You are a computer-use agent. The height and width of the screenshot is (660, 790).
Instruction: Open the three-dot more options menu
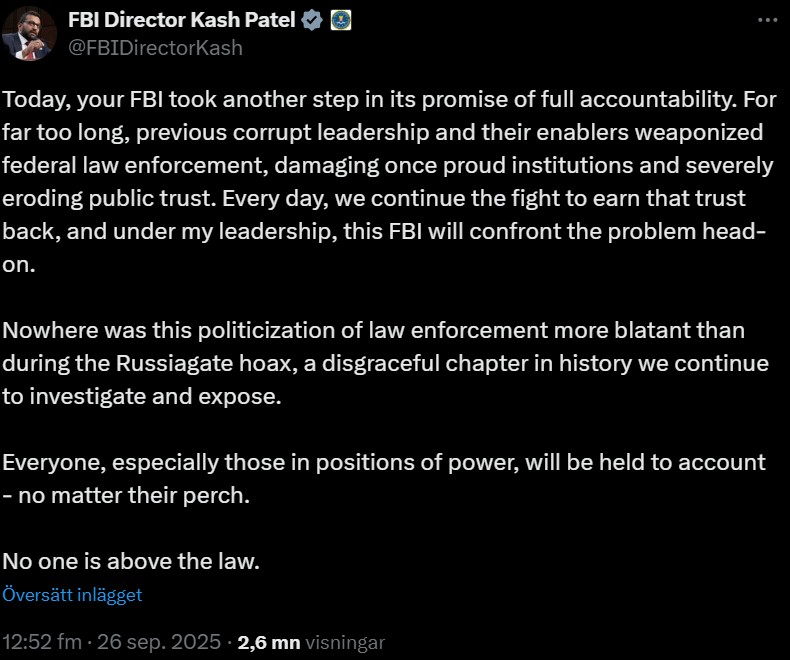pos(767,20)
